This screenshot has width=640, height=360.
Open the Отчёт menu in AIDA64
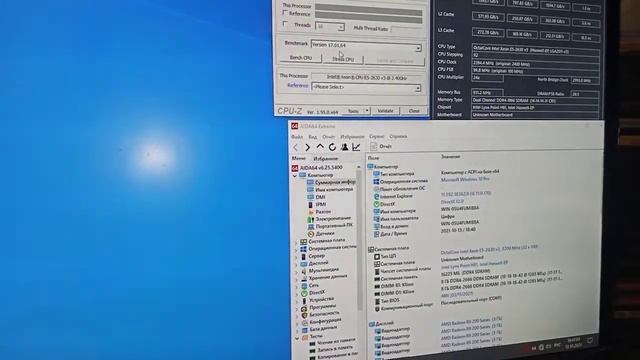pos(328,137)
